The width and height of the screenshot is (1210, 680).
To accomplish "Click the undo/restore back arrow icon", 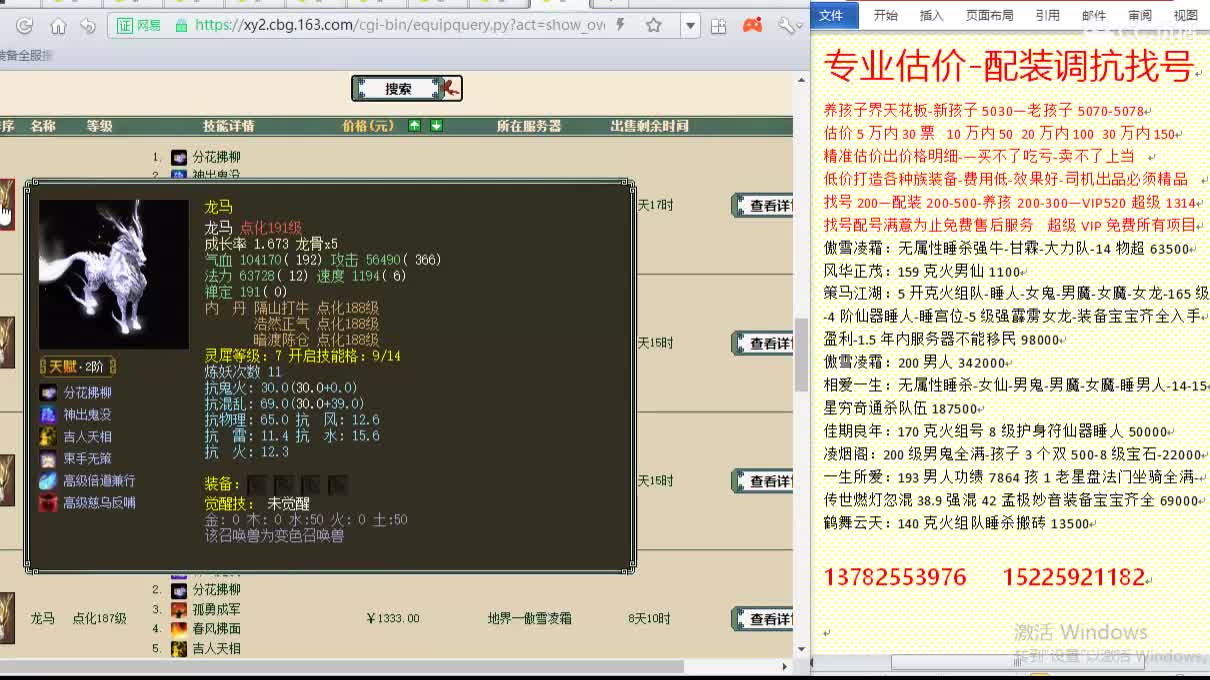I will tap(87, 26).
